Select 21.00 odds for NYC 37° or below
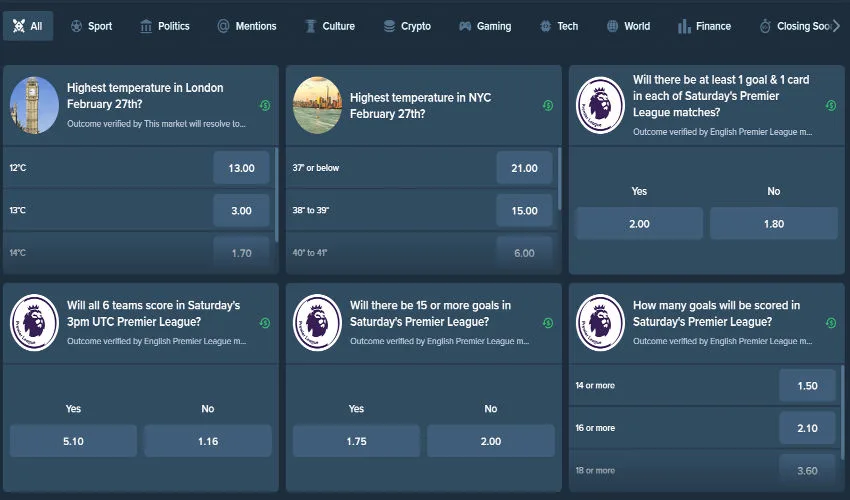 pyautogui.click(x=524, y=168)
